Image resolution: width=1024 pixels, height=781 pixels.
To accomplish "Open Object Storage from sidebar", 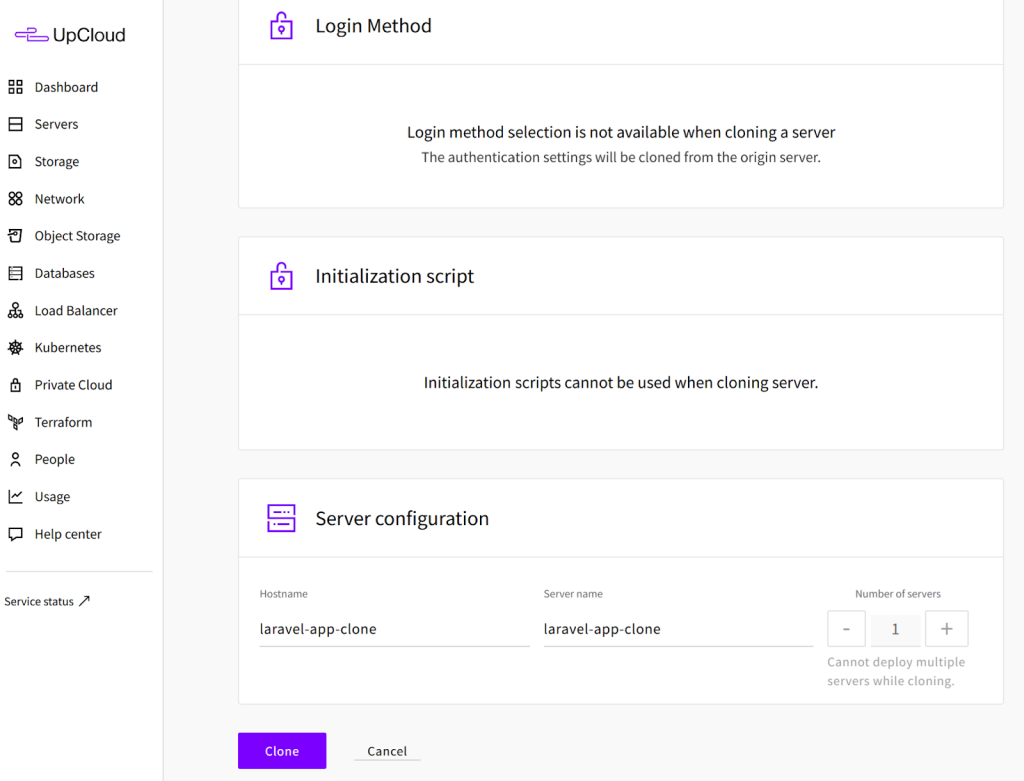I will coord(76,236).
